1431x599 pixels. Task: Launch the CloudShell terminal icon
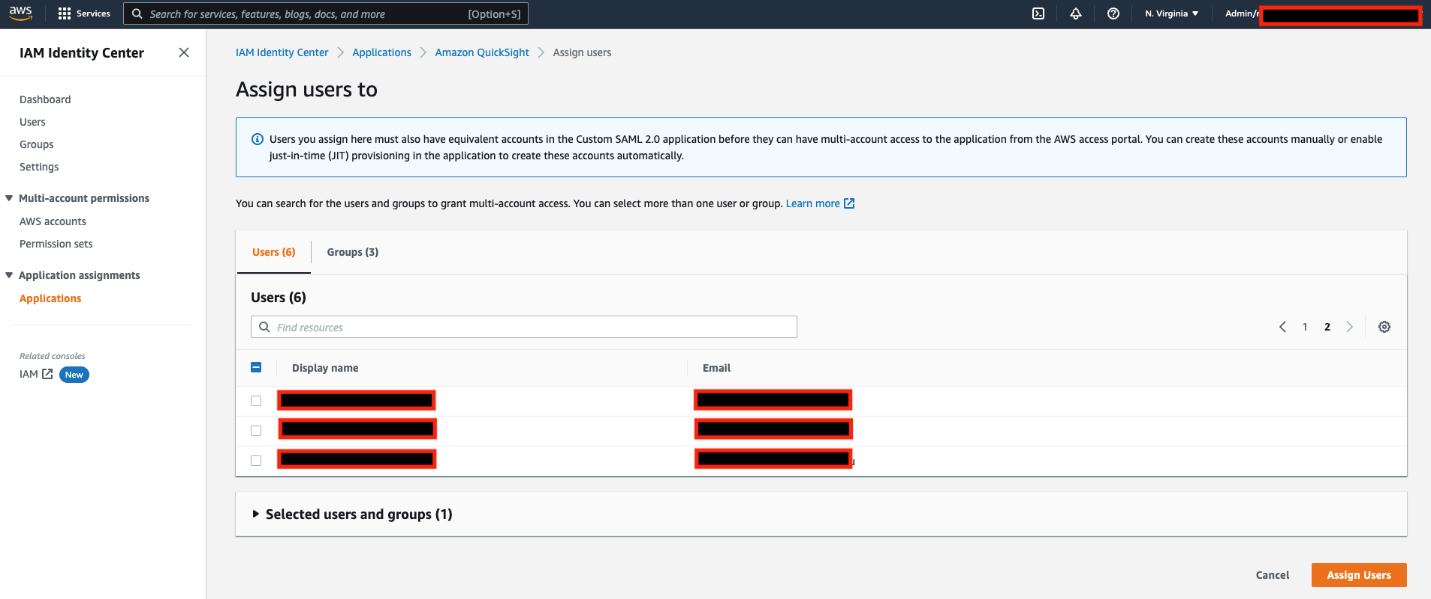(1039, 14)
